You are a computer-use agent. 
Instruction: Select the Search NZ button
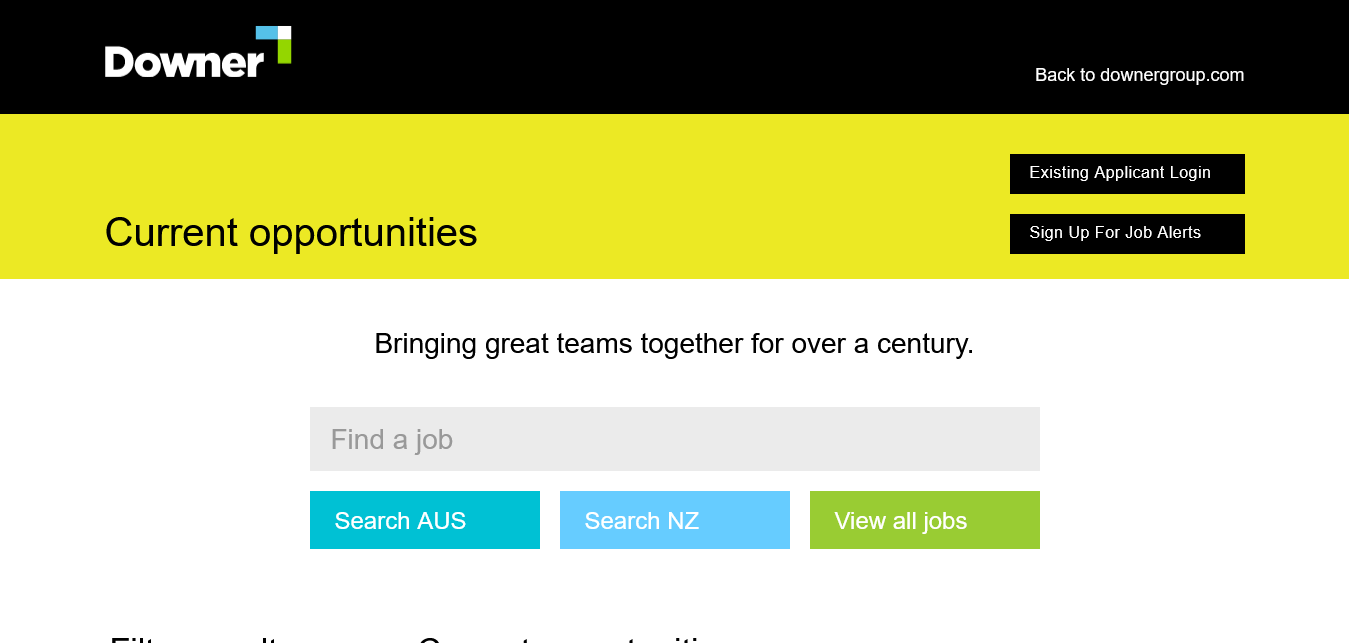click(674, 520)
